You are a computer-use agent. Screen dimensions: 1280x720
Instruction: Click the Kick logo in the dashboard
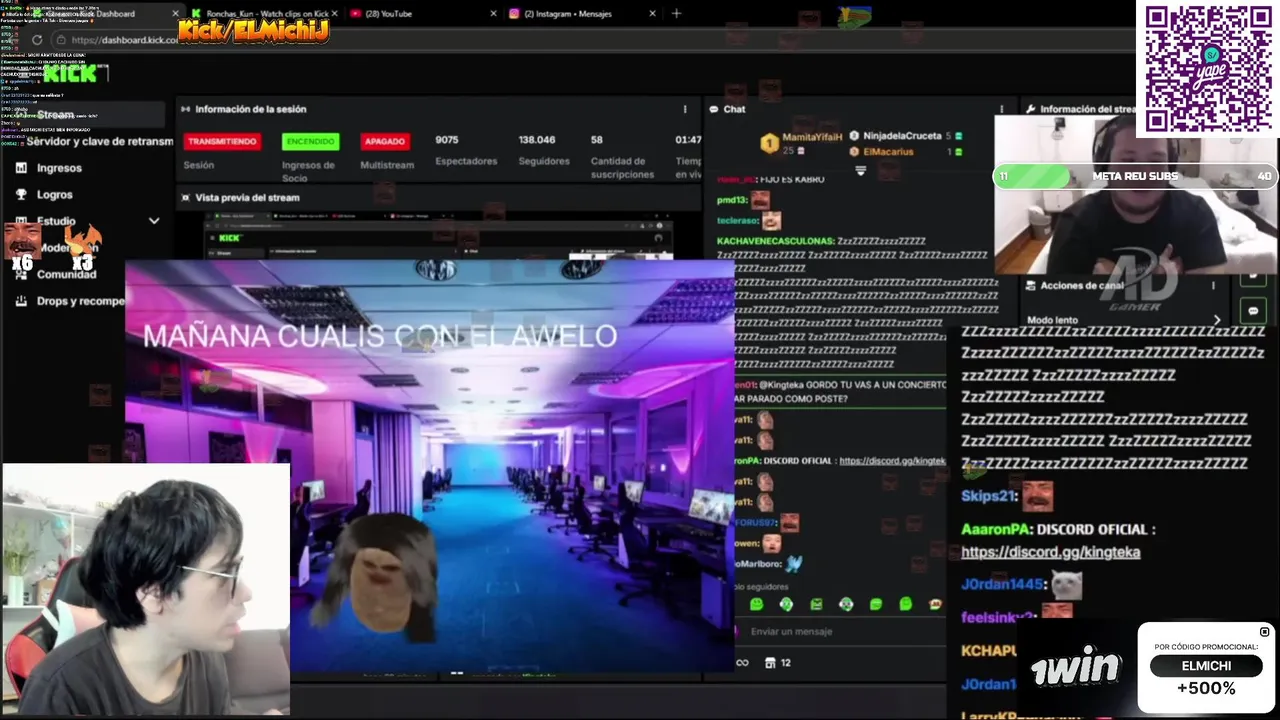pos(71,72)
